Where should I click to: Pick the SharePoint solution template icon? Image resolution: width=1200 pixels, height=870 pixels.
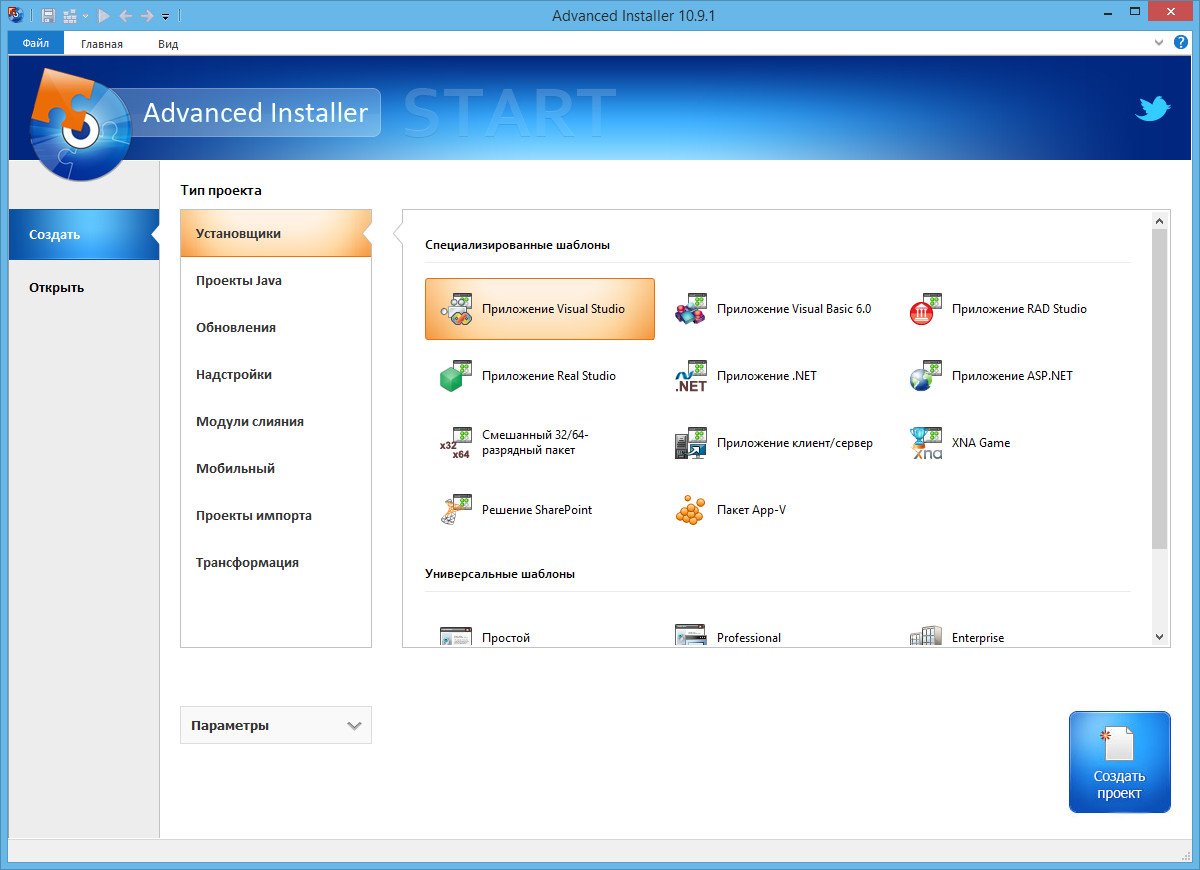click(455, 510)
